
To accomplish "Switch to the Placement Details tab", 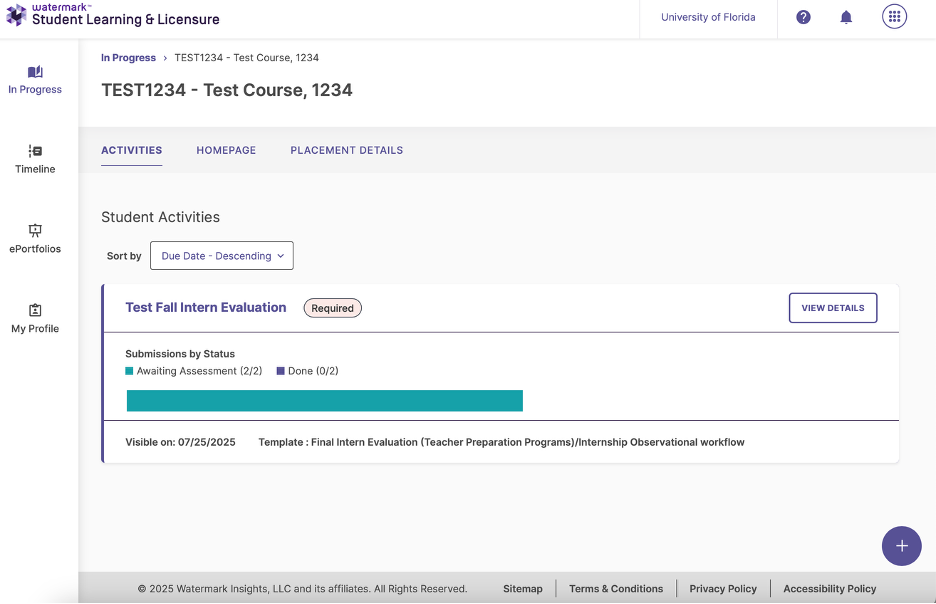I will point(347,150).
